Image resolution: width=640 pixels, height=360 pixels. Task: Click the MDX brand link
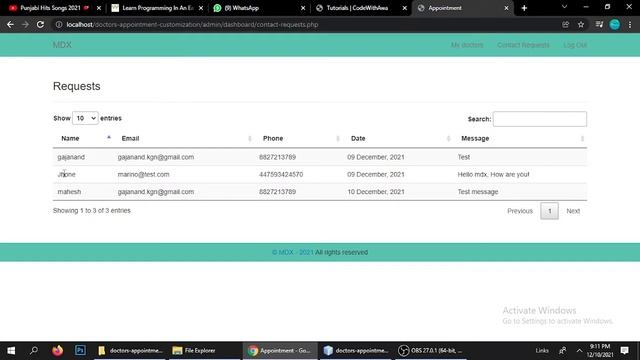(62, 45)
